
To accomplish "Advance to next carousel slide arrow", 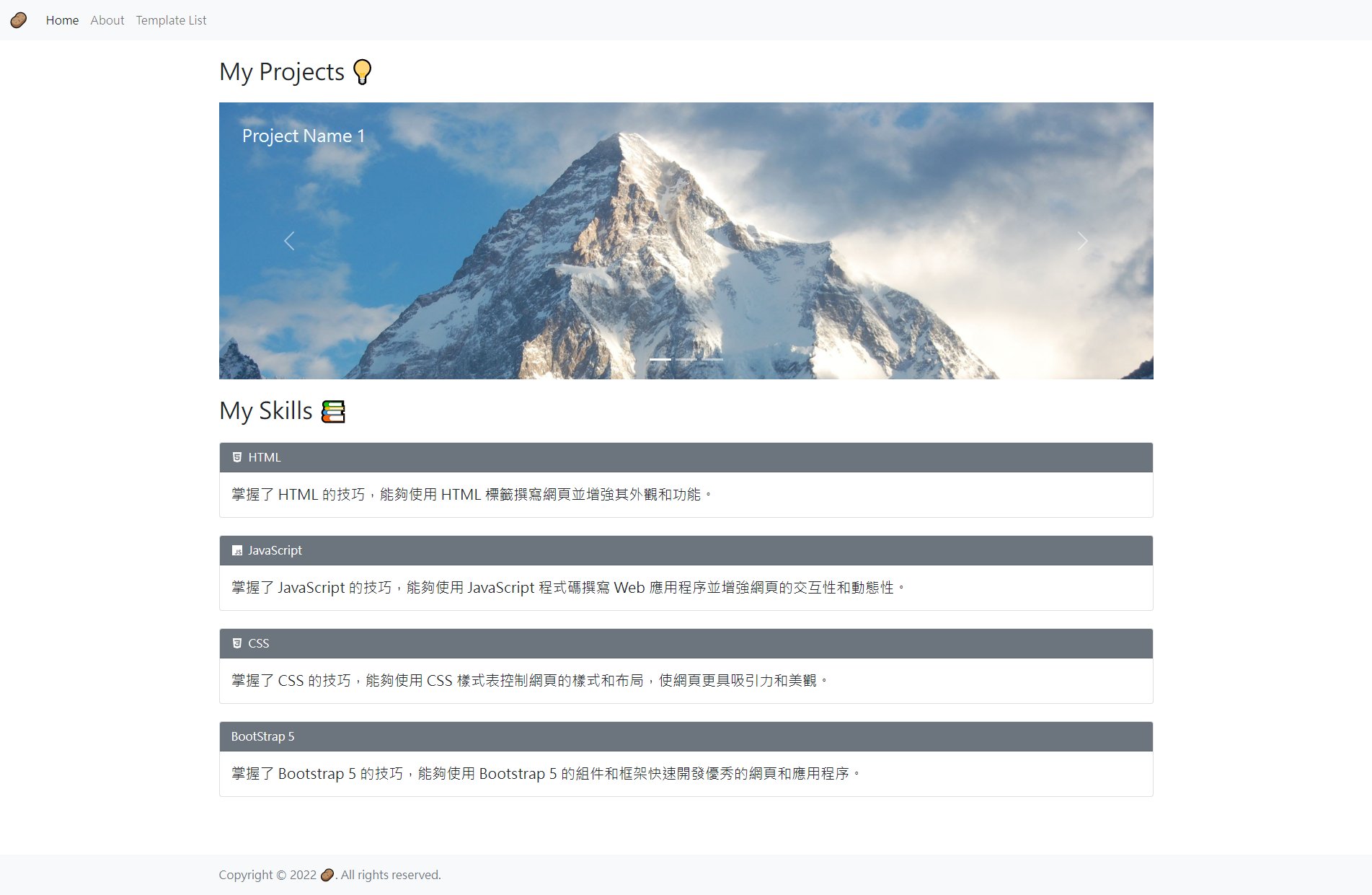I will pos(1082,241).
